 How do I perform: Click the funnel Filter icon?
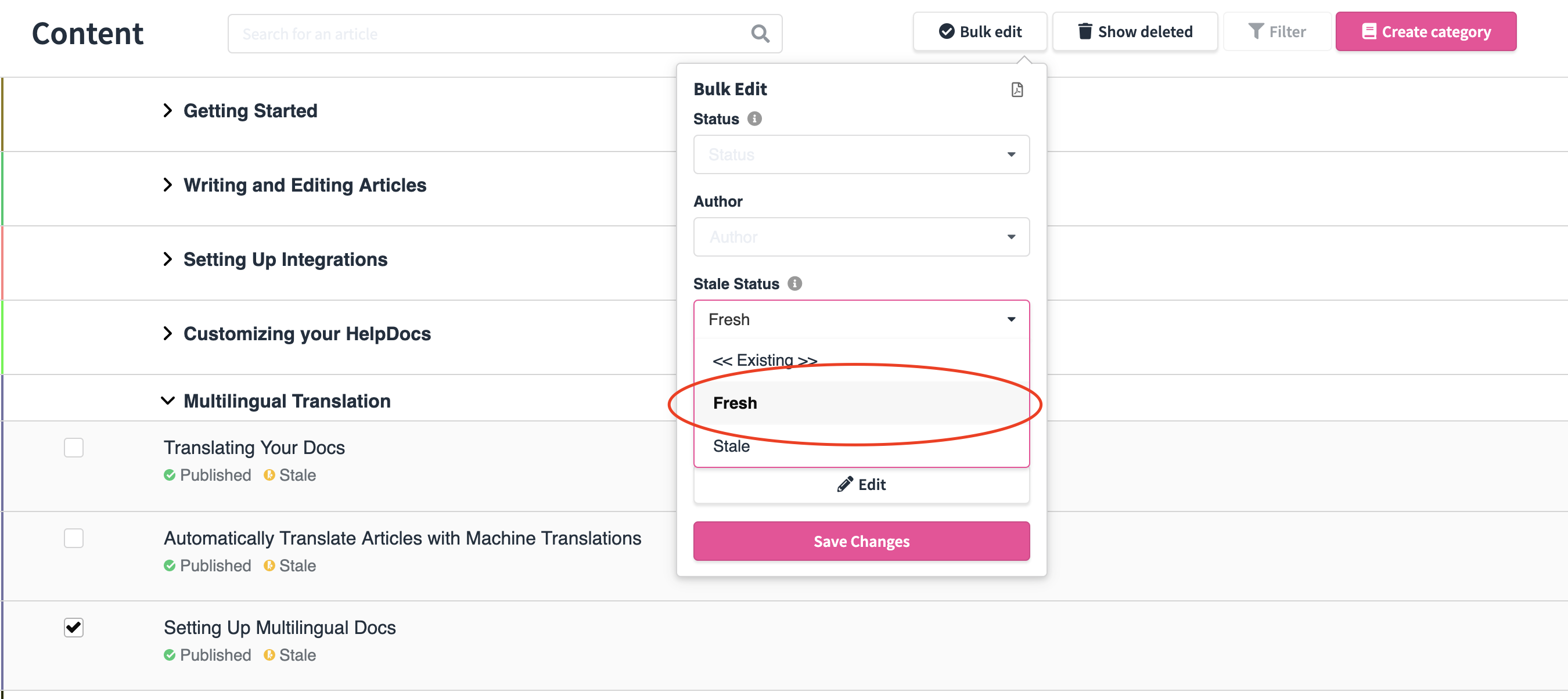(1254, 31)
